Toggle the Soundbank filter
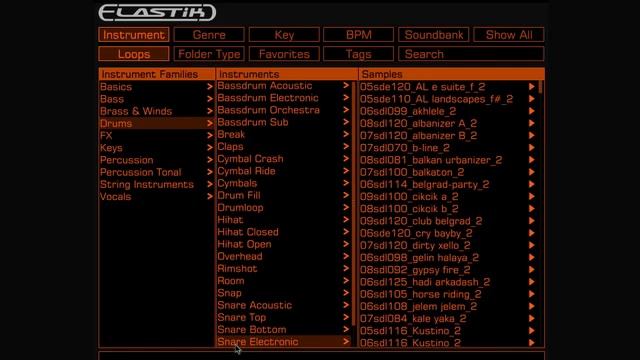The width and height of the screenshot is (640, 360). (x=433, y=35)
